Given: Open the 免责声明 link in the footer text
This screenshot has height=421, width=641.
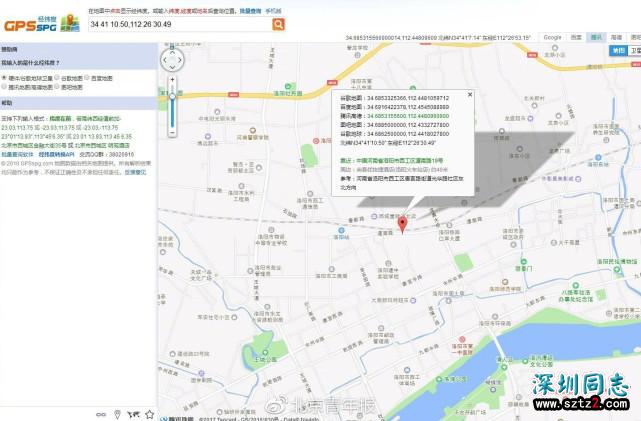Looking at the screenshot, I should tap(135, 172).
